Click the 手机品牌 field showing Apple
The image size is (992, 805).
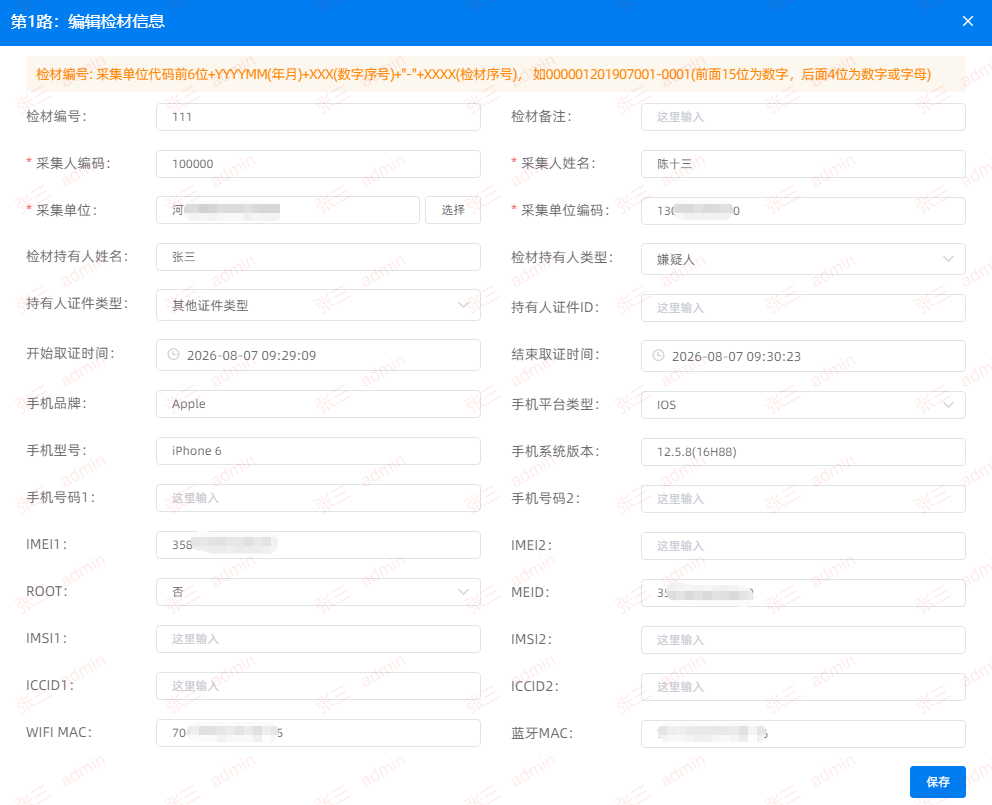[x=318, y=404]
